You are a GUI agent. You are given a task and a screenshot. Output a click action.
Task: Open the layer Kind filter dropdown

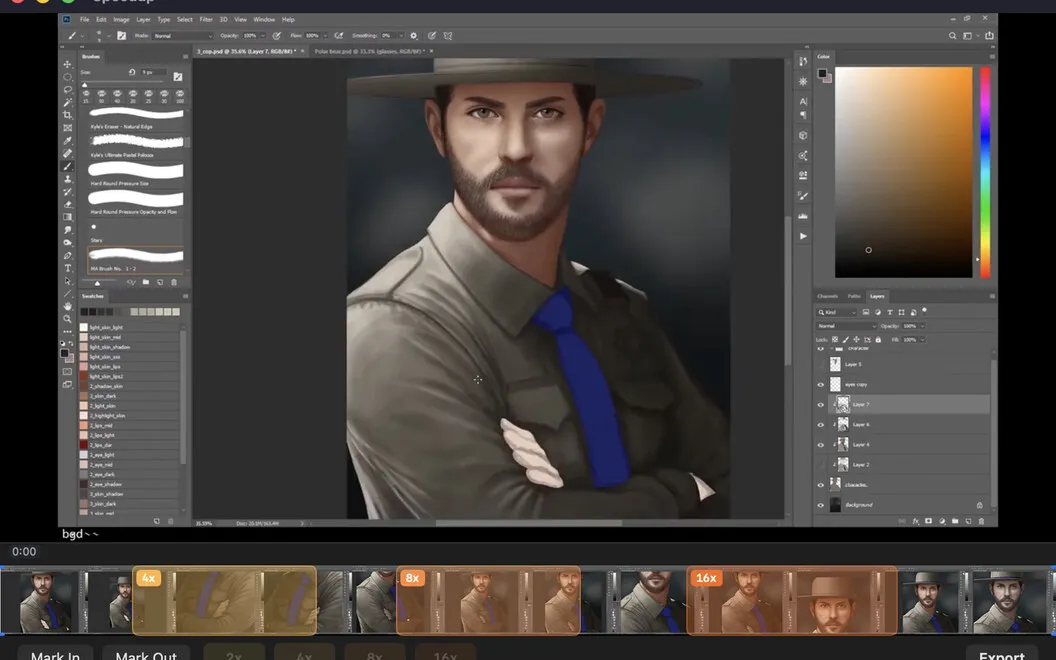837,312
